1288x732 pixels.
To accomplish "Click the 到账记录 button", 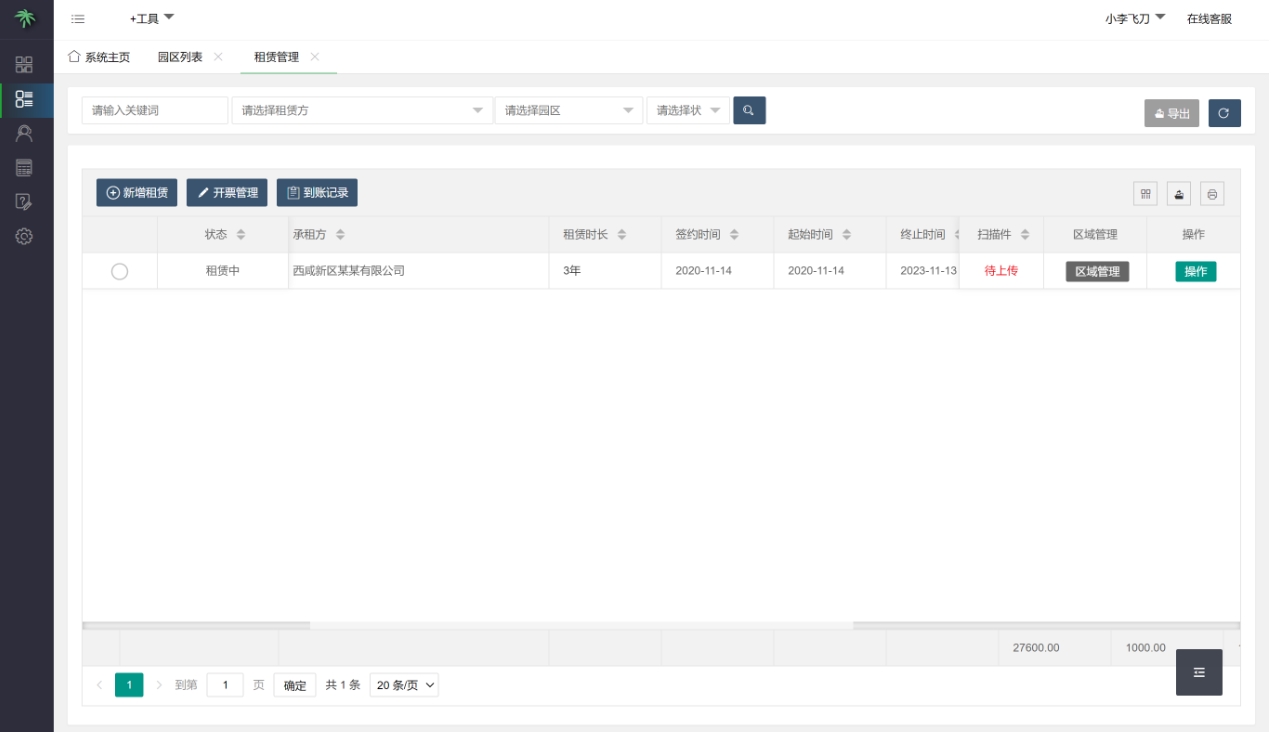I will pos(317,193).
